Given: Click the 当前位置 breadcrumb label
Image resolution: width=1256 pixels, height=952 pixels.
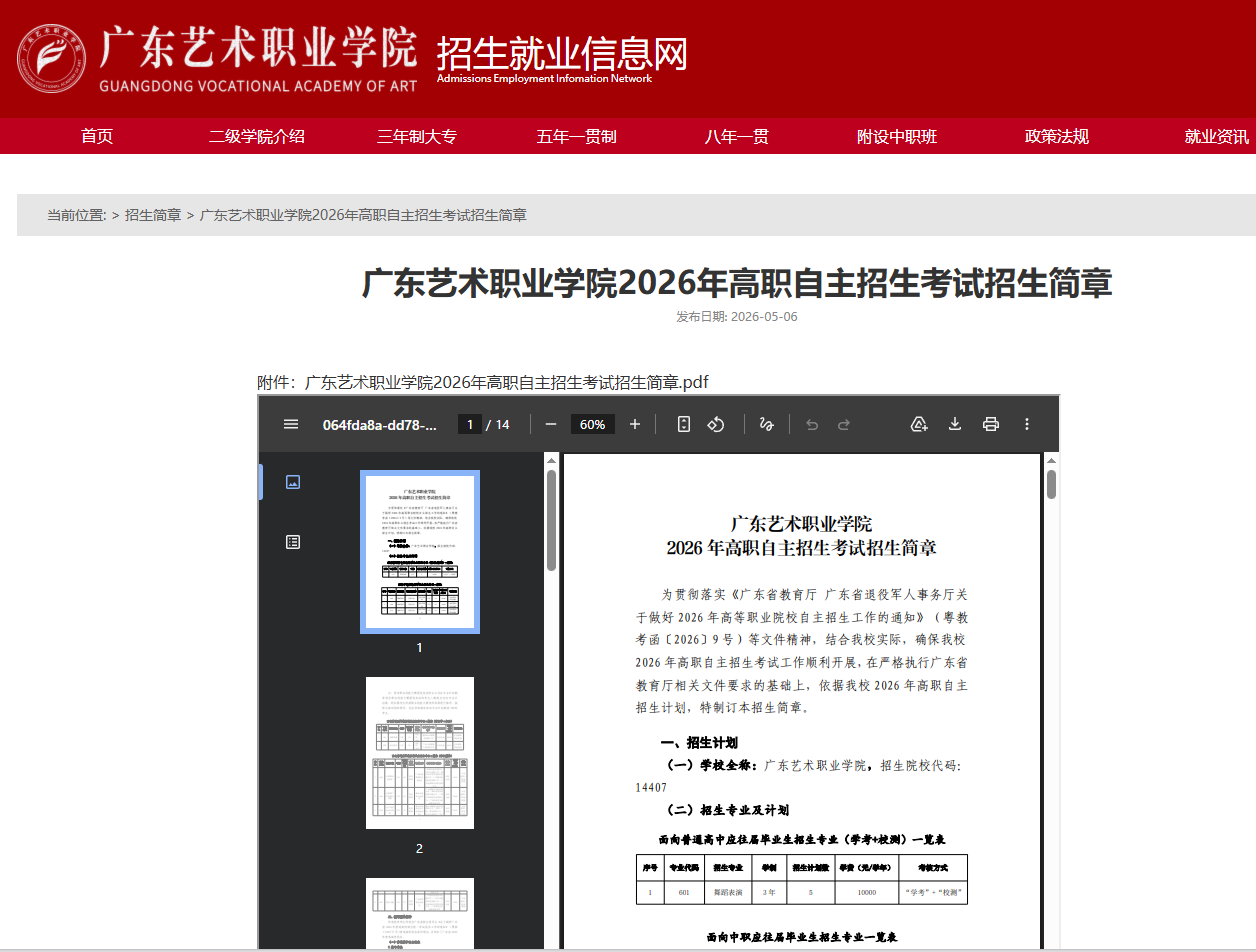Looking at the screenshot, I should pyautogui.click(x=77, y=215).
